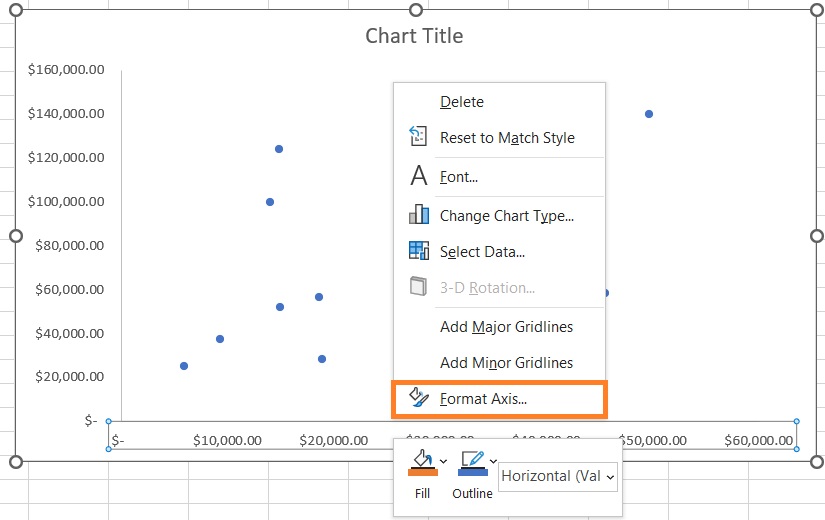
Task: Click the data point at $100,000.00 level
Action: point(270,202)
